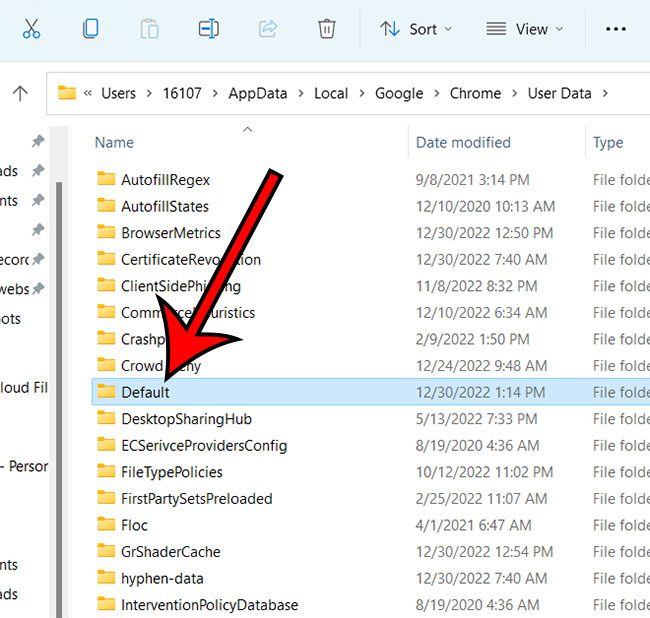Select the GrShaderCache folder

coord(170,552)
